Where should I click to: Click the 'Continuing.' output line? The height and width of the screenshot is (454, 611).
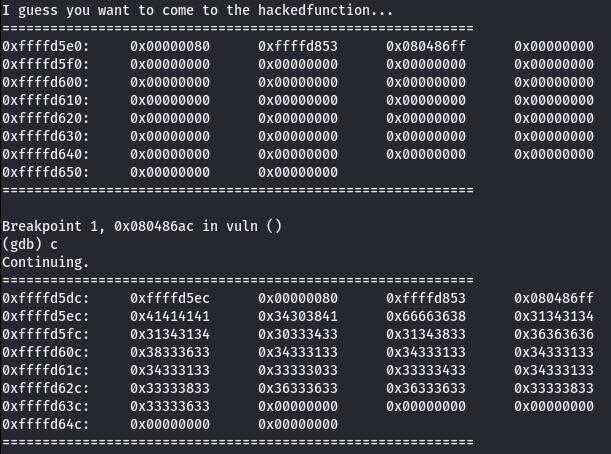46,262
